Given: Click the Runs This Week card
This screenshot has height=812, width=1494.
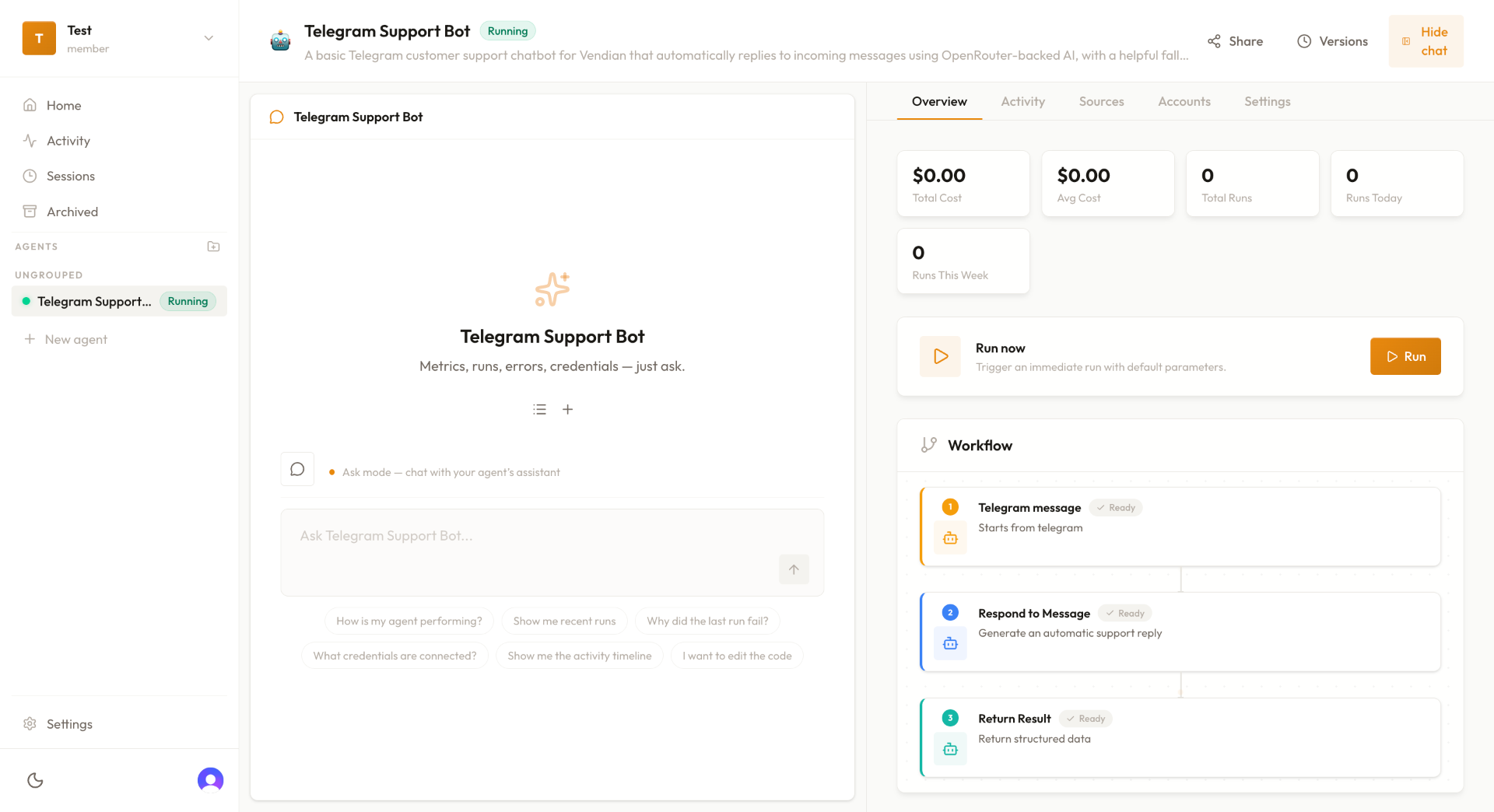Looking at the screenshot, I should click(x=963, y=261).
